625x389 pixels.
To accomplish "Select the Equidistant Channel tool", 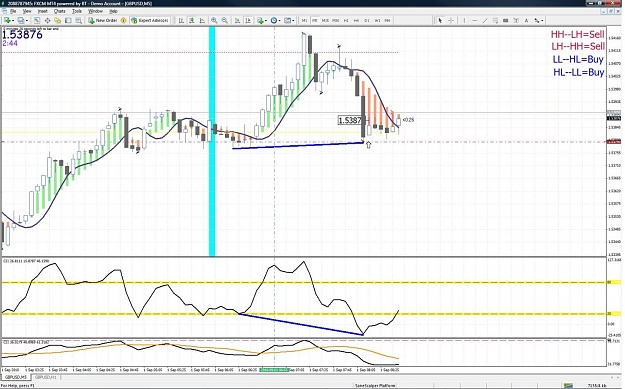I will (495, 20).
